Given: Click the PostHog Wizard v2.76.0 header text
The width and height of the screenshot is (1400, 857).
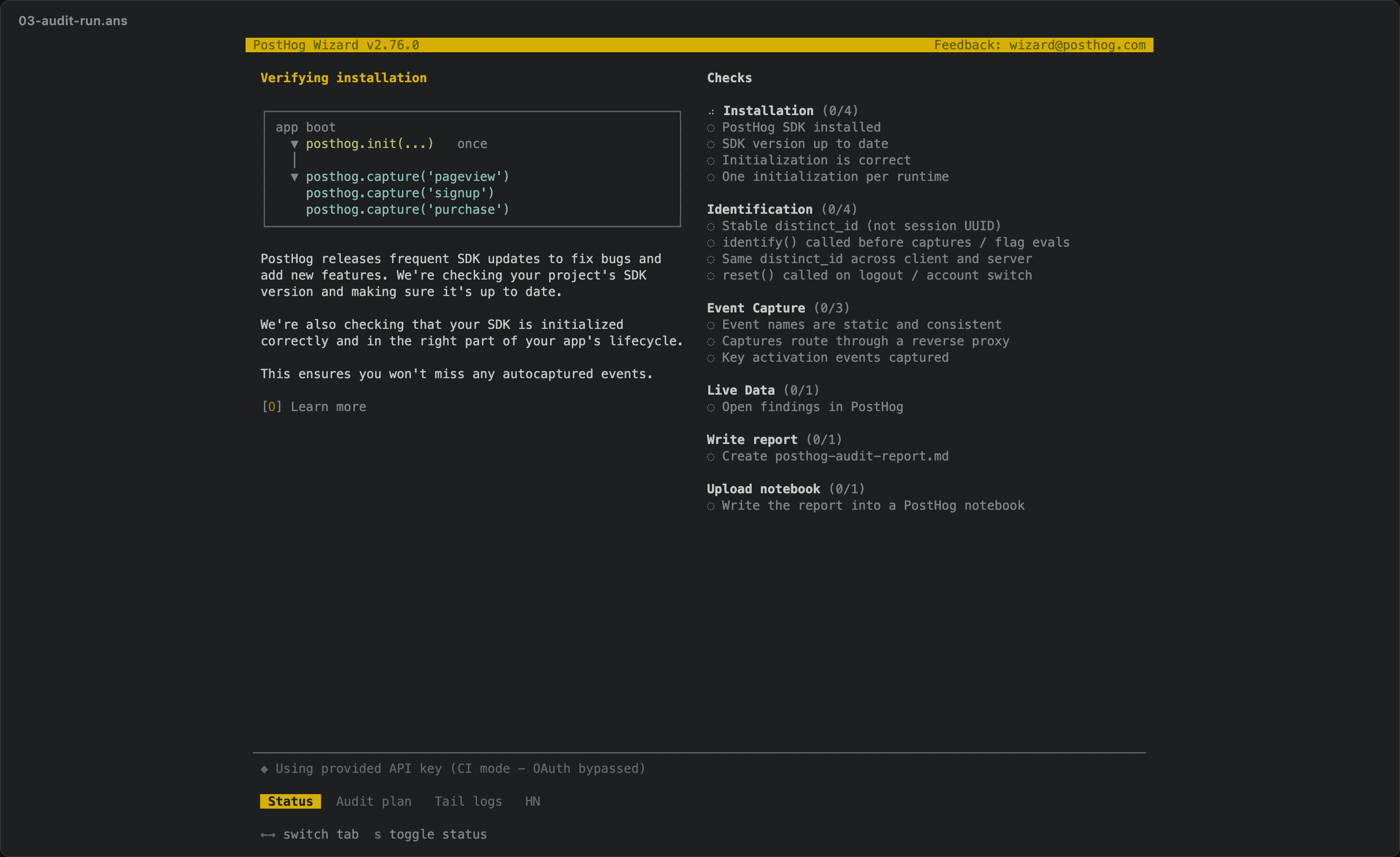Looking at the screenshot, I should click(x=336, y=45).
